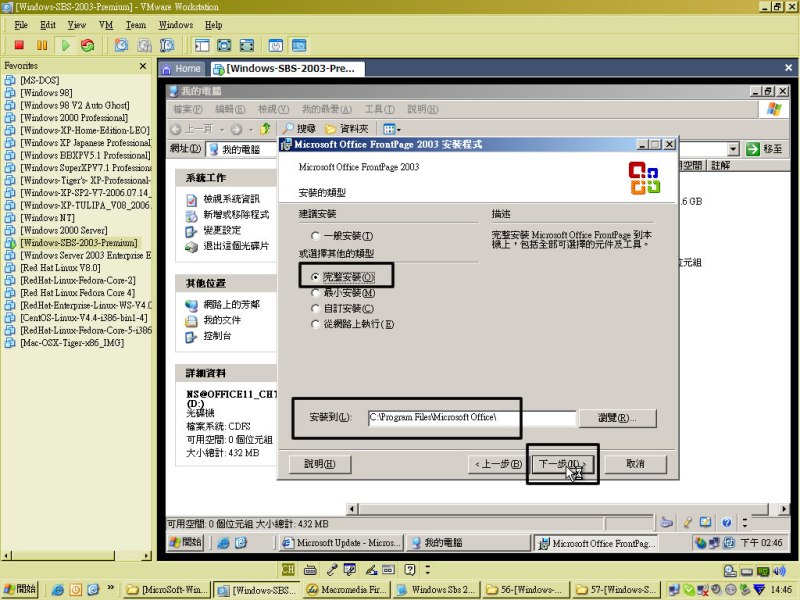Select [Mac-OSX-Tiger-x86_IMG] favorite
This screenshot has width=800, height=600.
coord(72,343)
